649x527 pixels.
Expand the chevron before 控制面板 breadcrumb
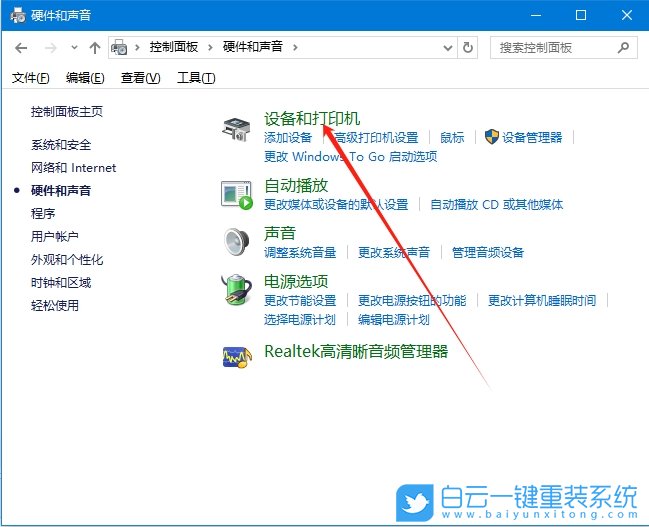[137, 48]
